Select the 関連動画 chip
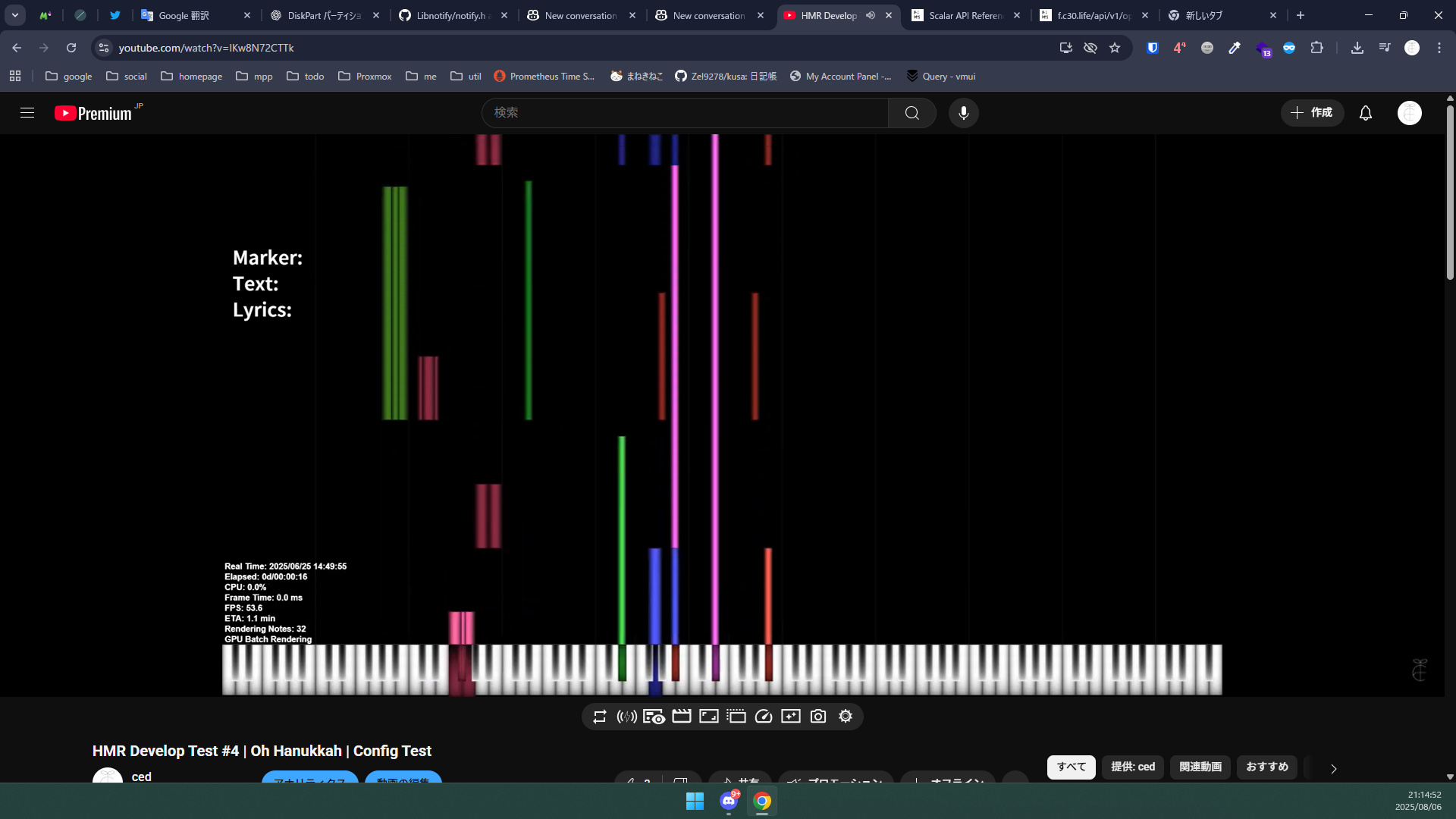This screenshot has width=1456, height=819. (1200, 767)
